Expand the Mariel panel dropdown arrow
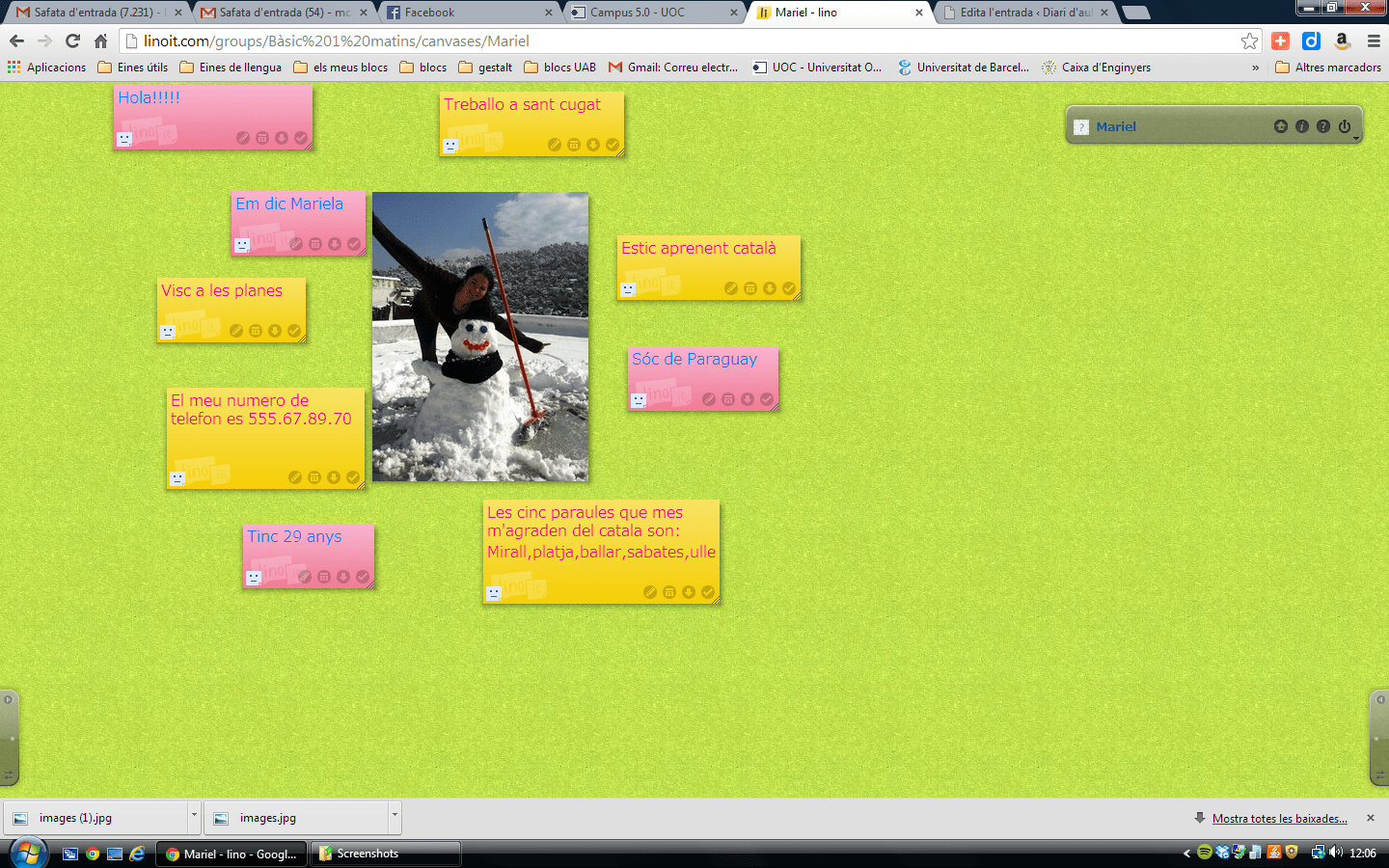Viewport: 1389px width, 868px height. coord(1356,139)
